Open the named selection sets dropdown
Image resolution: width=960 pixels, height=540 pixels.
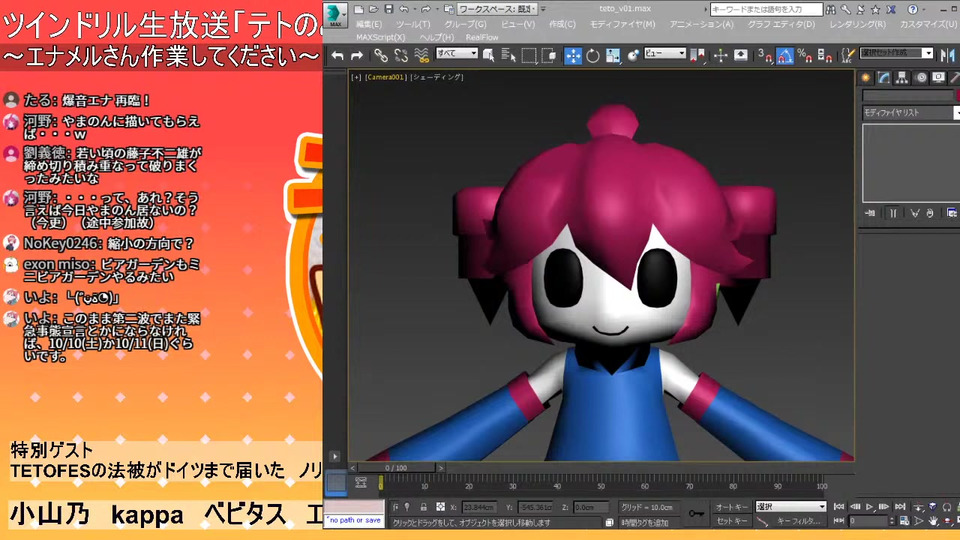[897, 53]
